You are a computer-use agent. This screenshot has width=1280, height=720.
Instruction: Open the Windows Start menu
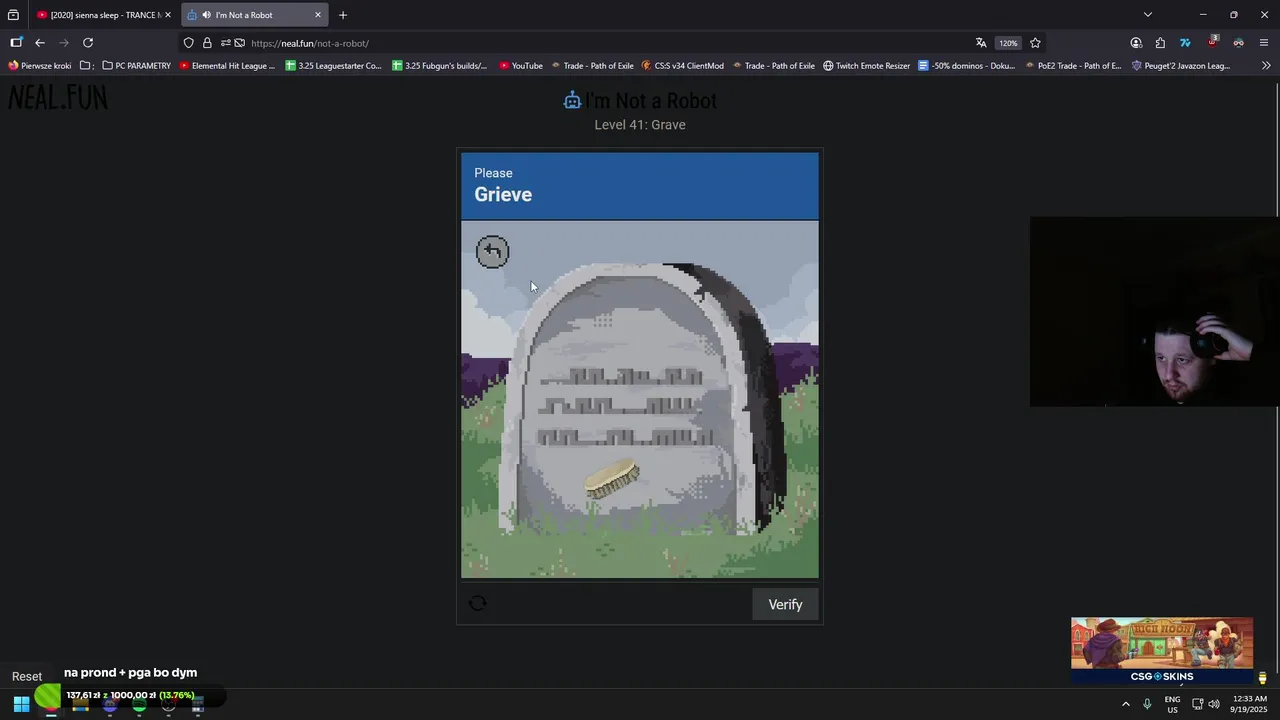[x=21, y=704]
